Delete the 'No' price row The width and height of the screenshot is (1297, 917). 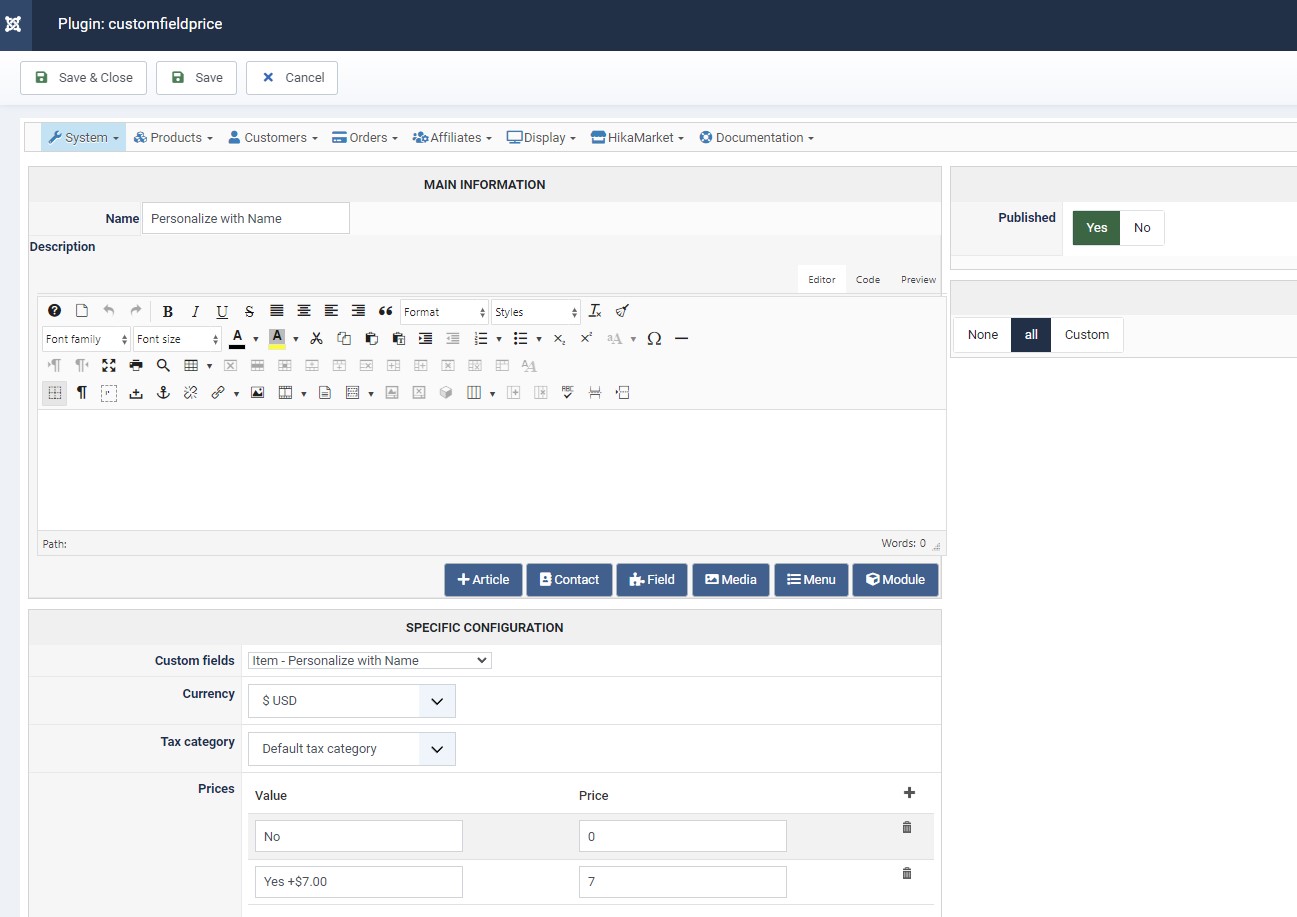(907, 827)
